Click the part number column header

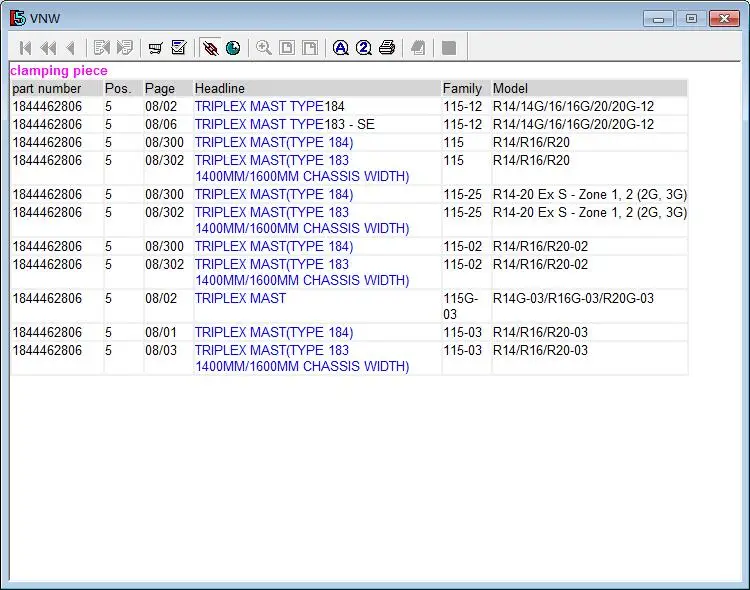click(x=46, y=88)
